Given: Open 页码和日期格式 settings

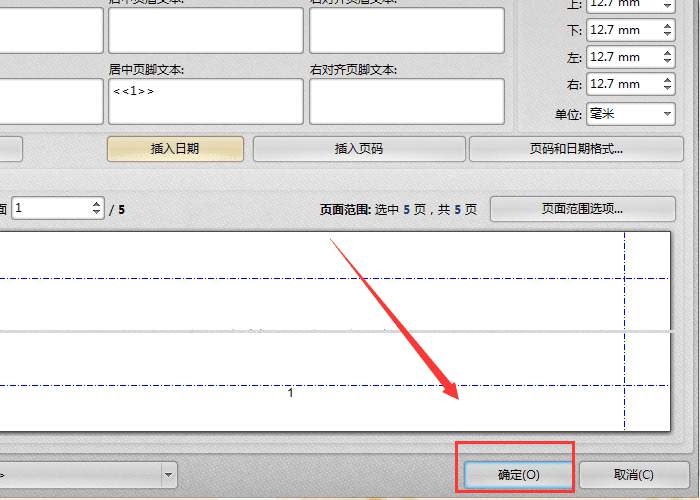Looking at the screenshot, I should [x=576, y=149].
